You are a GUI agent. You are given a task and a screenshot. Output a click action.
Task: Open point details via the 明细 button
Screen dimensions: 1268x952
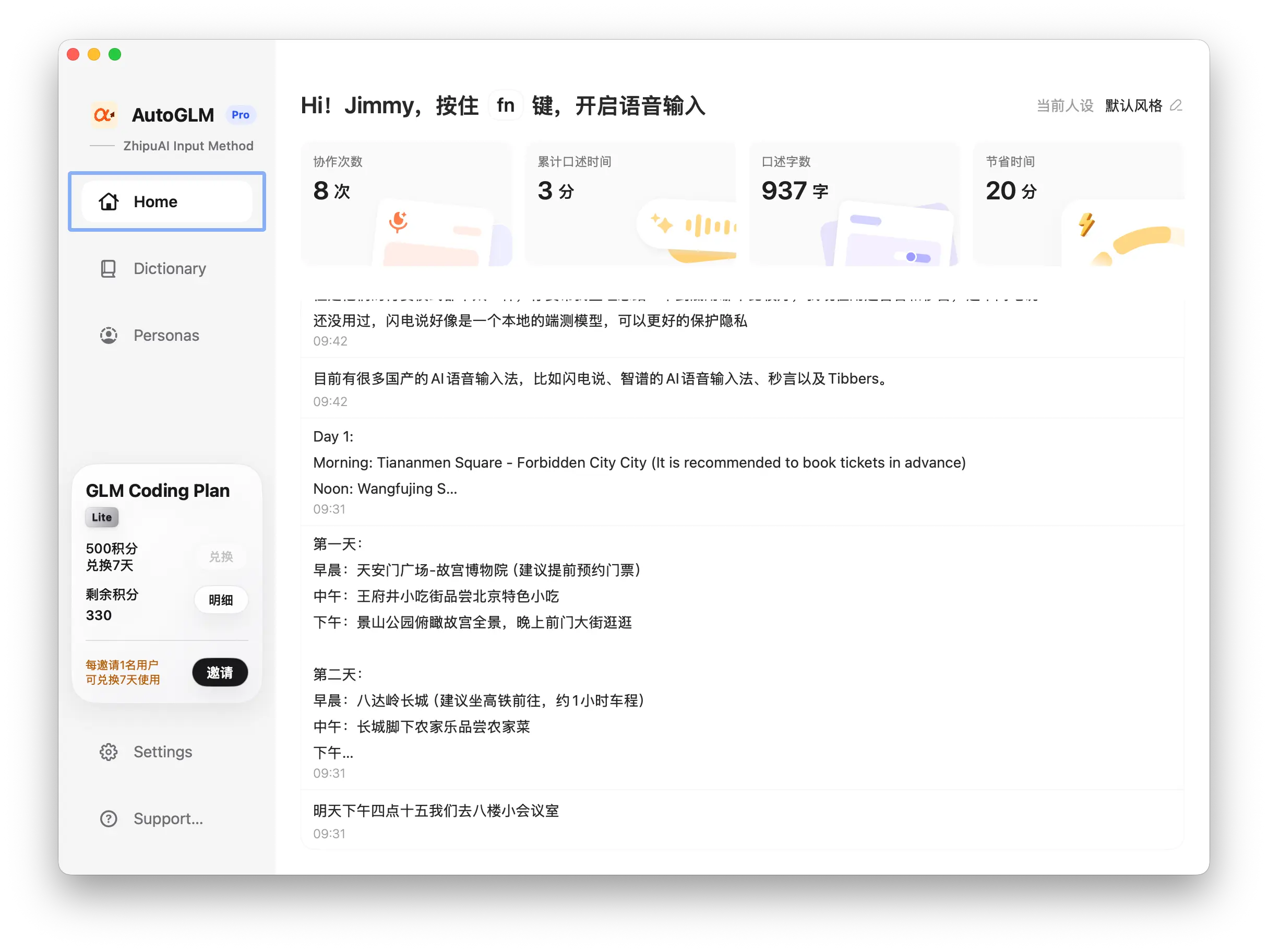pyautogui.click(x=221, y=600)
